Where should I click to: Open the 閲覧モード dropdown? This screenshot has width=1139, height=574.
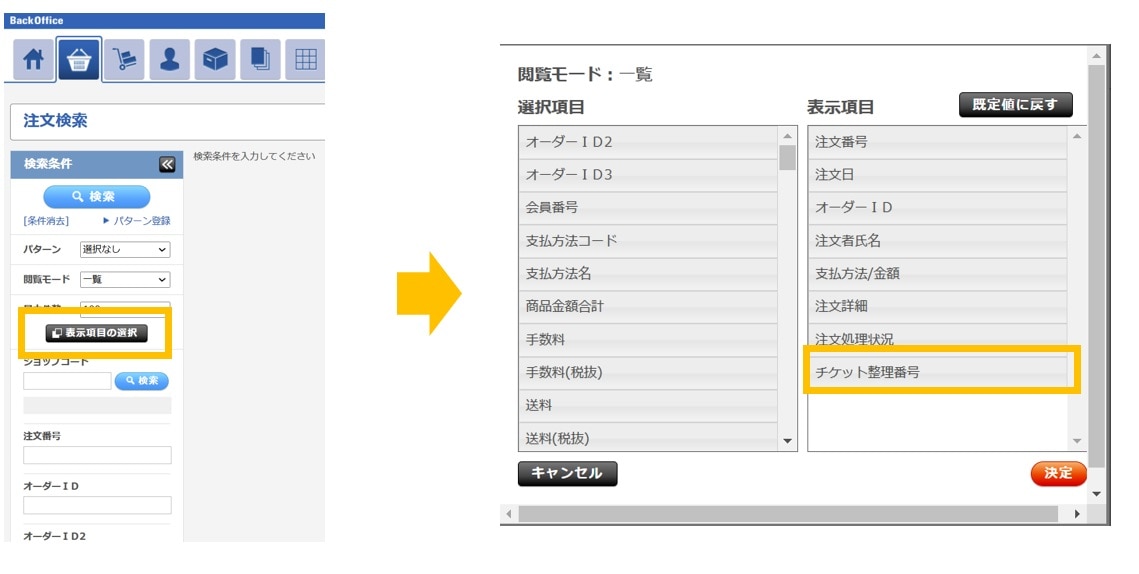[125, 280]
